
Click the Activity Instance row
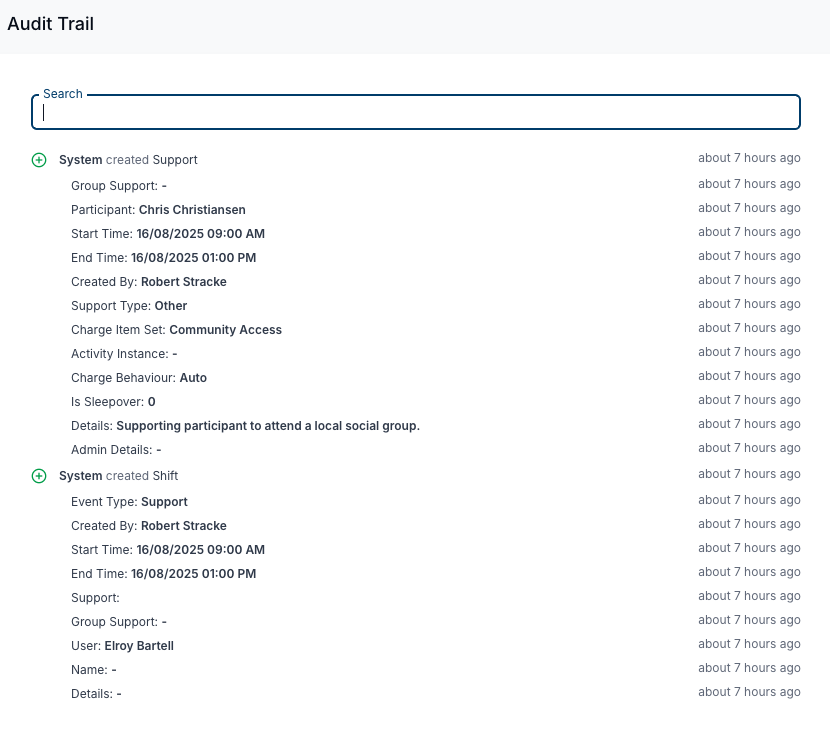click(x=124, y=354)
